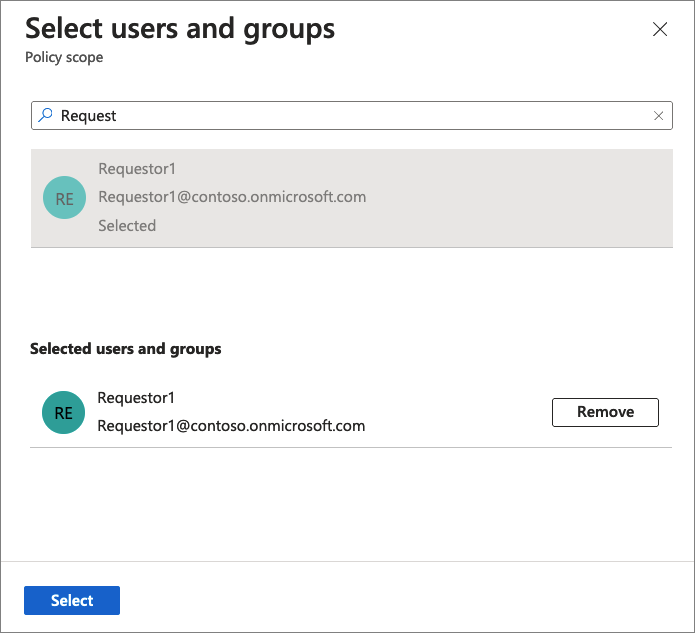Click the footer area beside Select button

[400, 598]
